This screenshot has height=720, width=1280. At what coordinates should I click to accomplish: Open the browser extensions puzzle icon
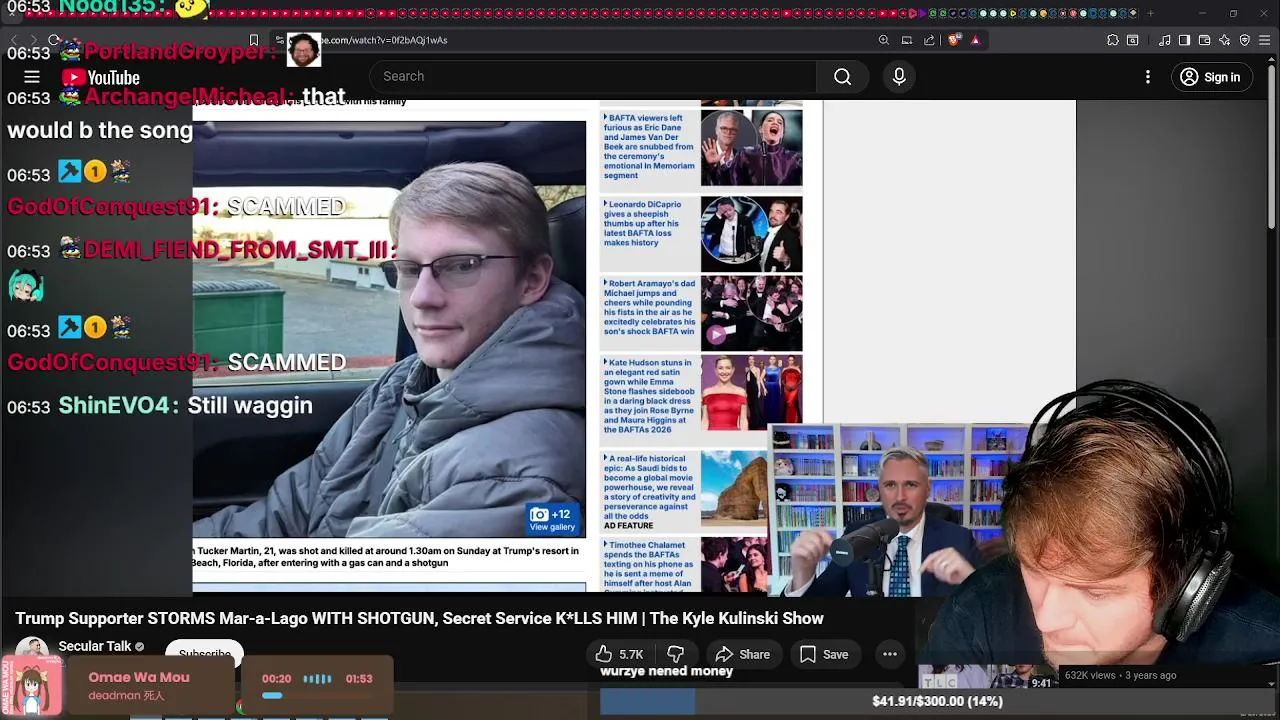tap(1113, 40)
